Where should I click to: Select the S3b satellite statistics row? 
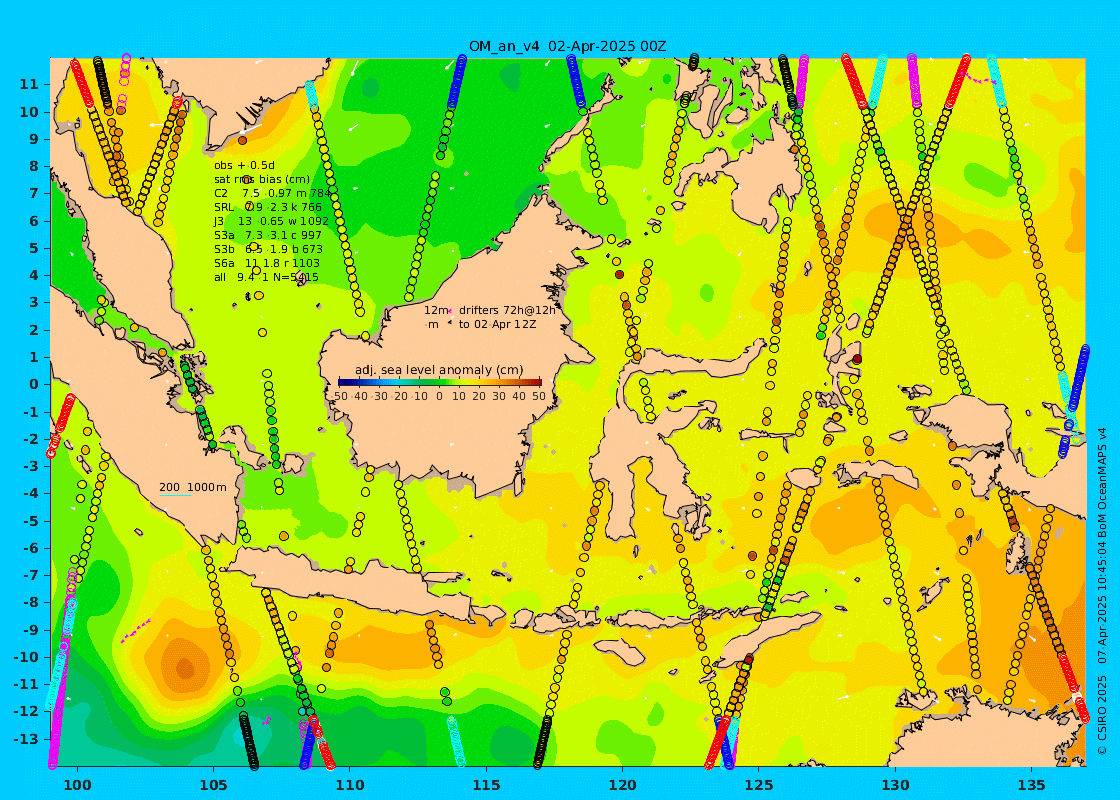point(268,249)
